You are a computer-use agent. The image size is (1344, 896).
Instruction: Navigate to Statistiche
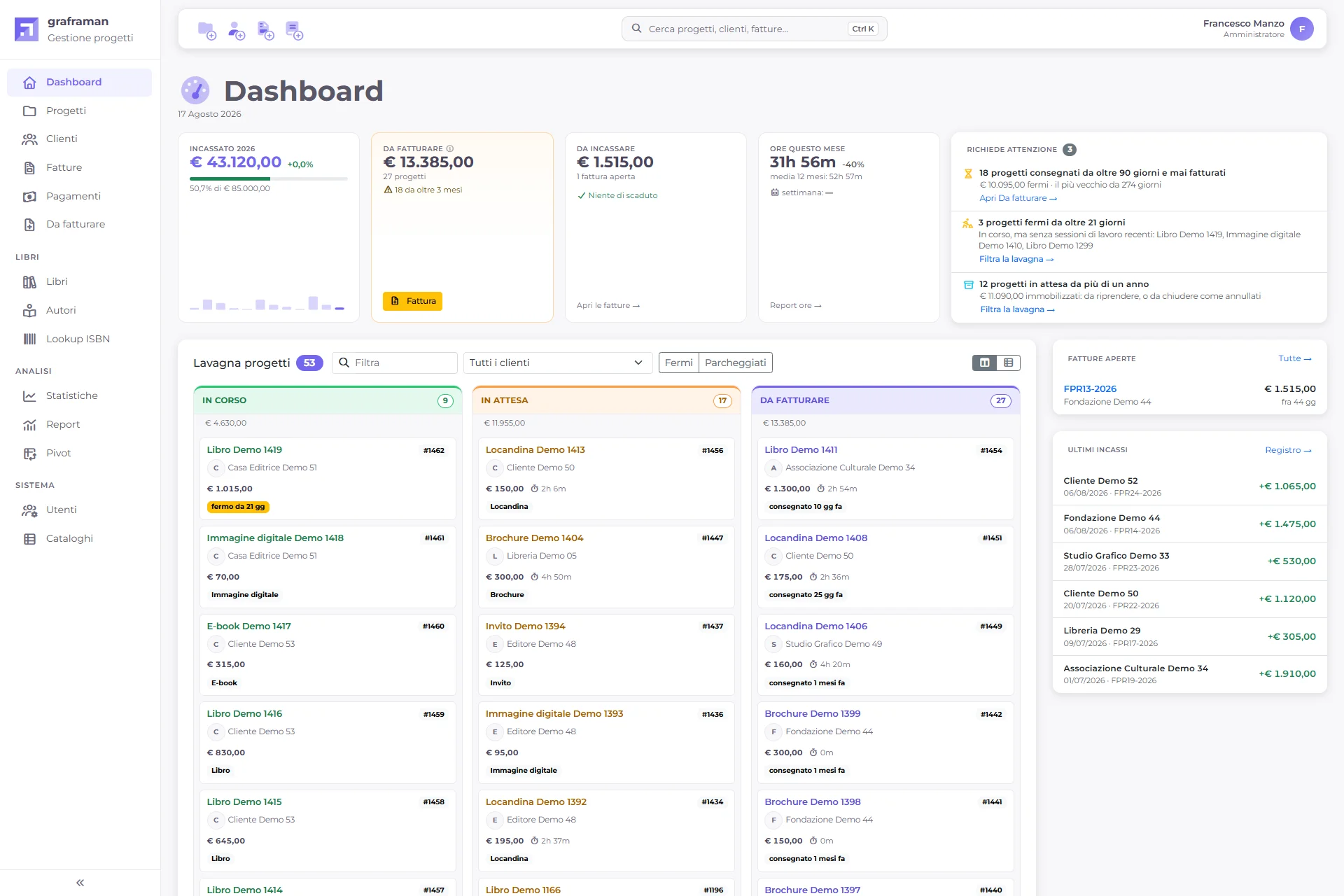[79, 396]
